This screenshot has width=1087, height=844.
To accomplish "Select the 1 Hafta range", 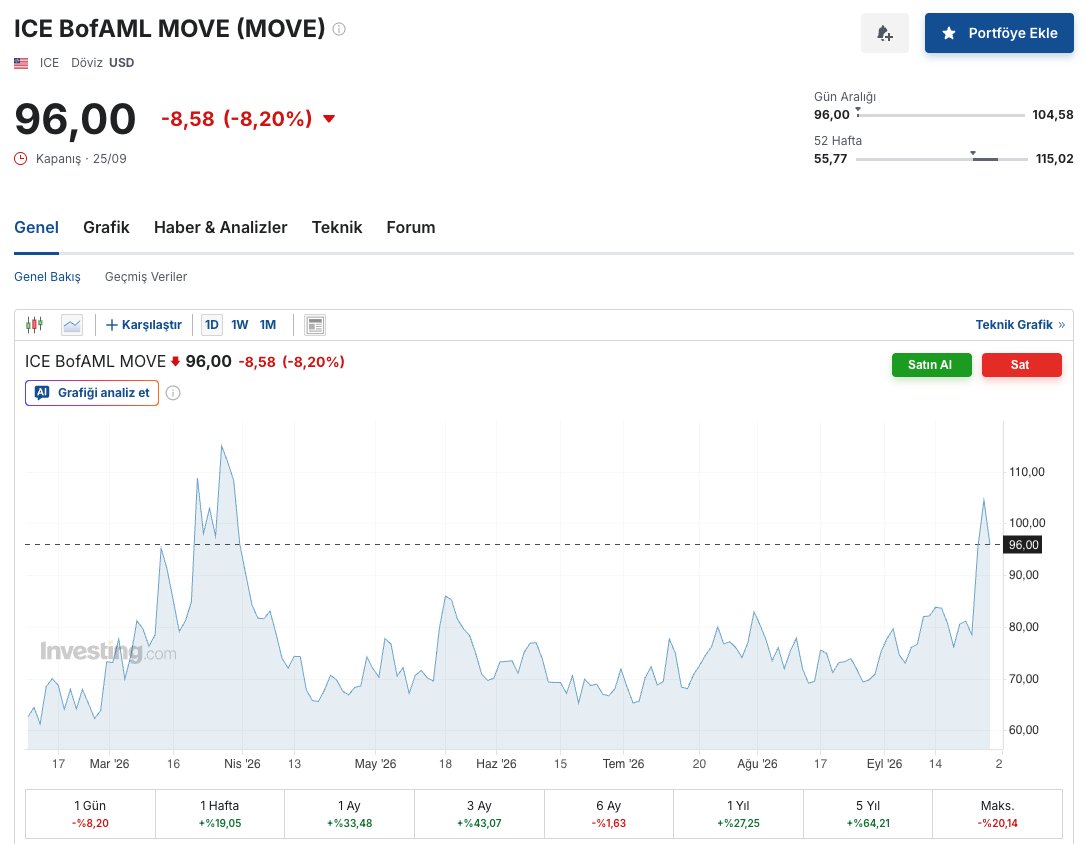I will (x=220, y=814).
